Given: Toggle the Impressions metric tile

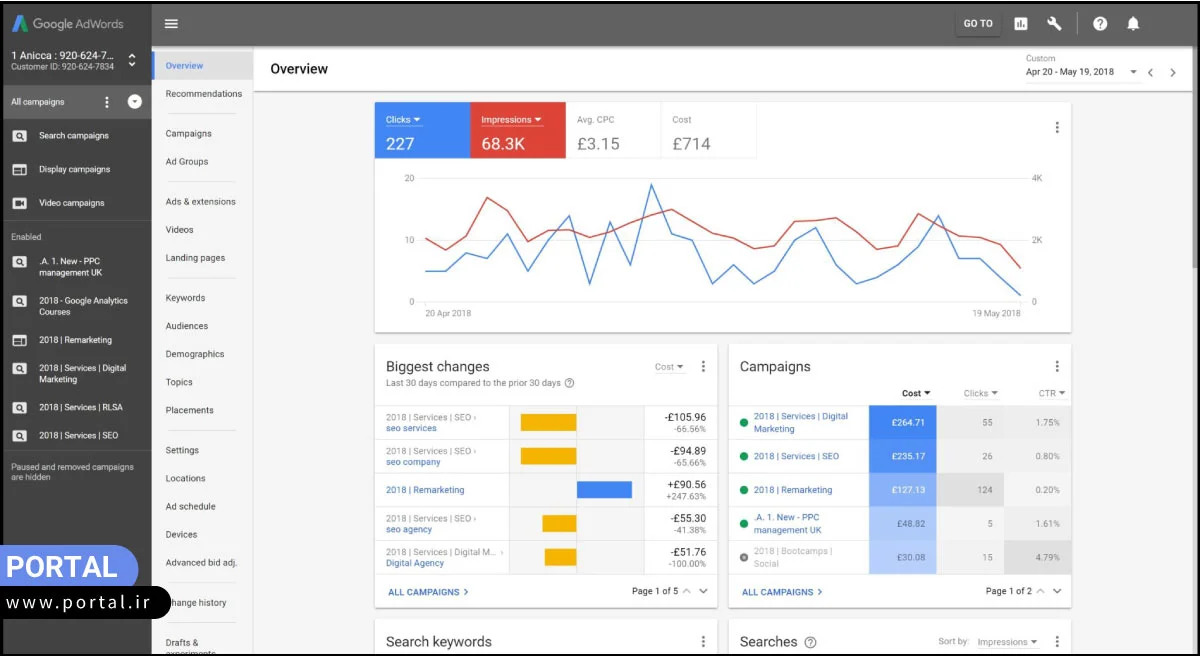Looking at the screenshot, I should point(517,130).
